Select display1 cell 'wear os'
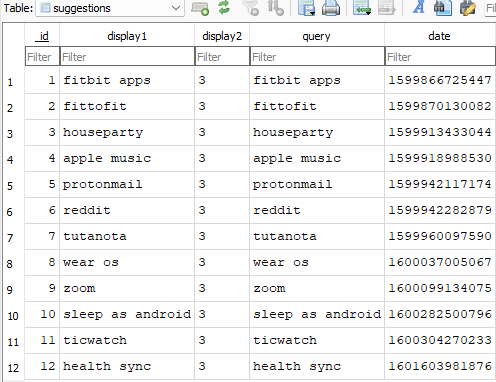Viewport: 496px width, 382px height. click(x=127, y=262)
